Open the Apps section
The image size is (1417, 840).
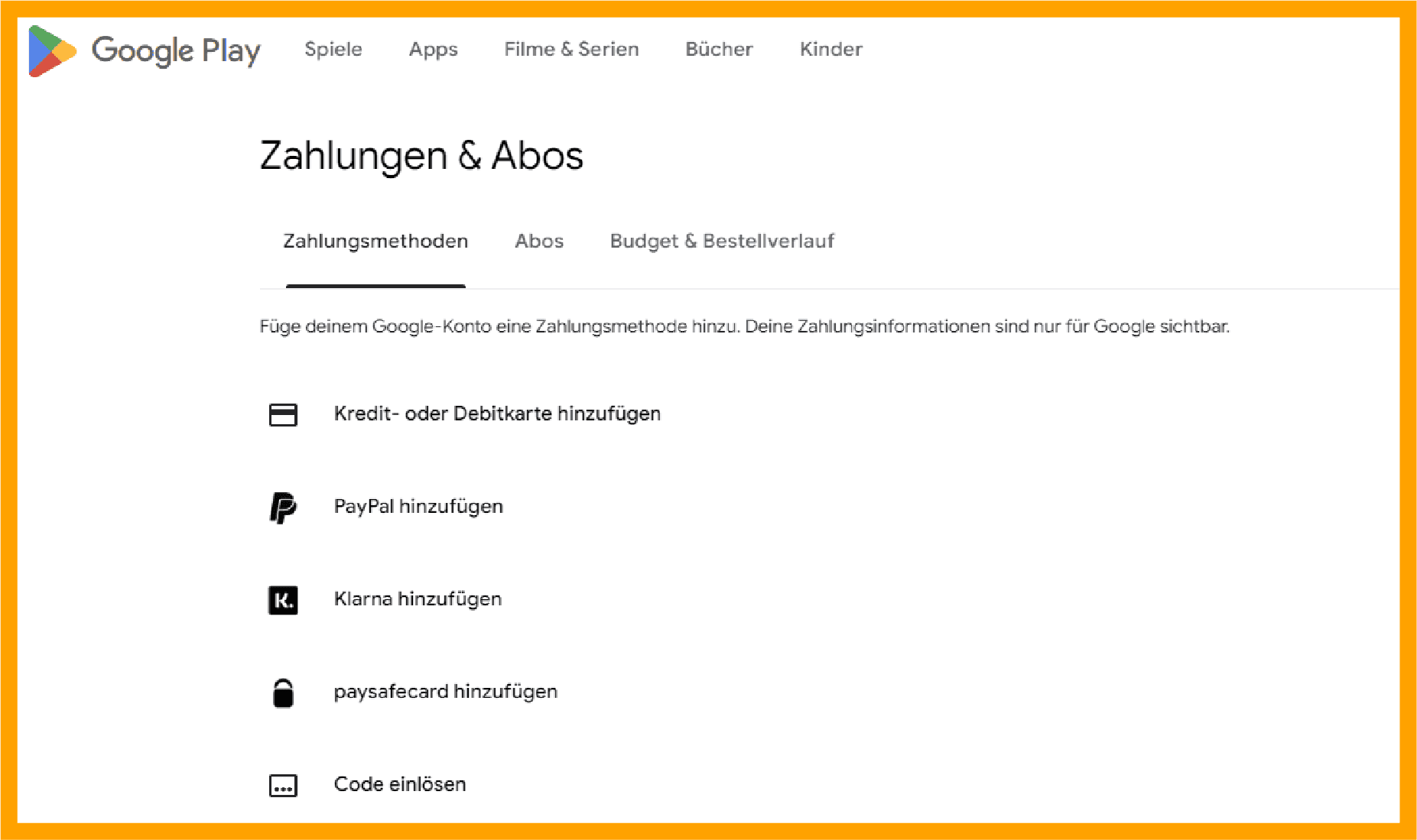pyautogui.click(x=433, y=50)
